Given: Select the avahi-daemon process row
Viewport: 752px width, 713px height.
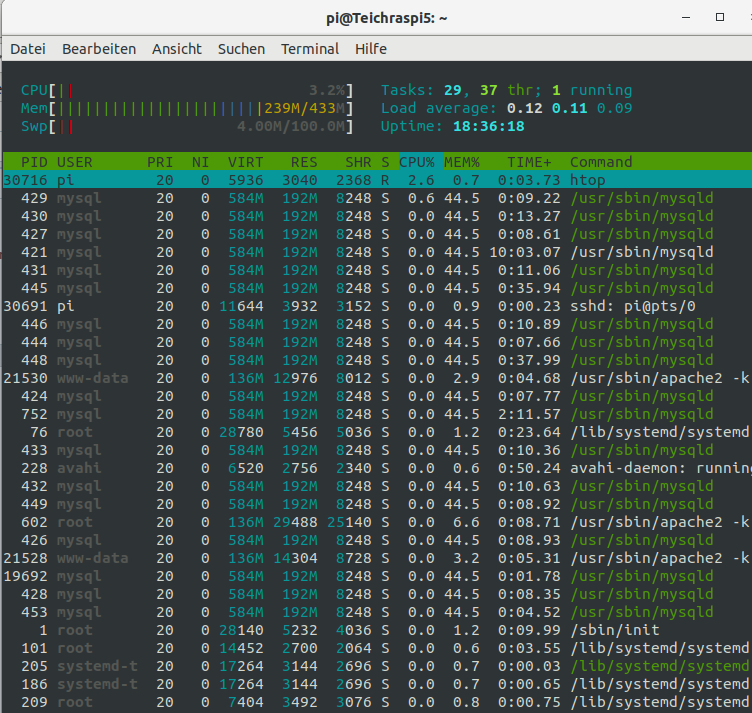Looking at the screenshot, I should pos(377,468).
